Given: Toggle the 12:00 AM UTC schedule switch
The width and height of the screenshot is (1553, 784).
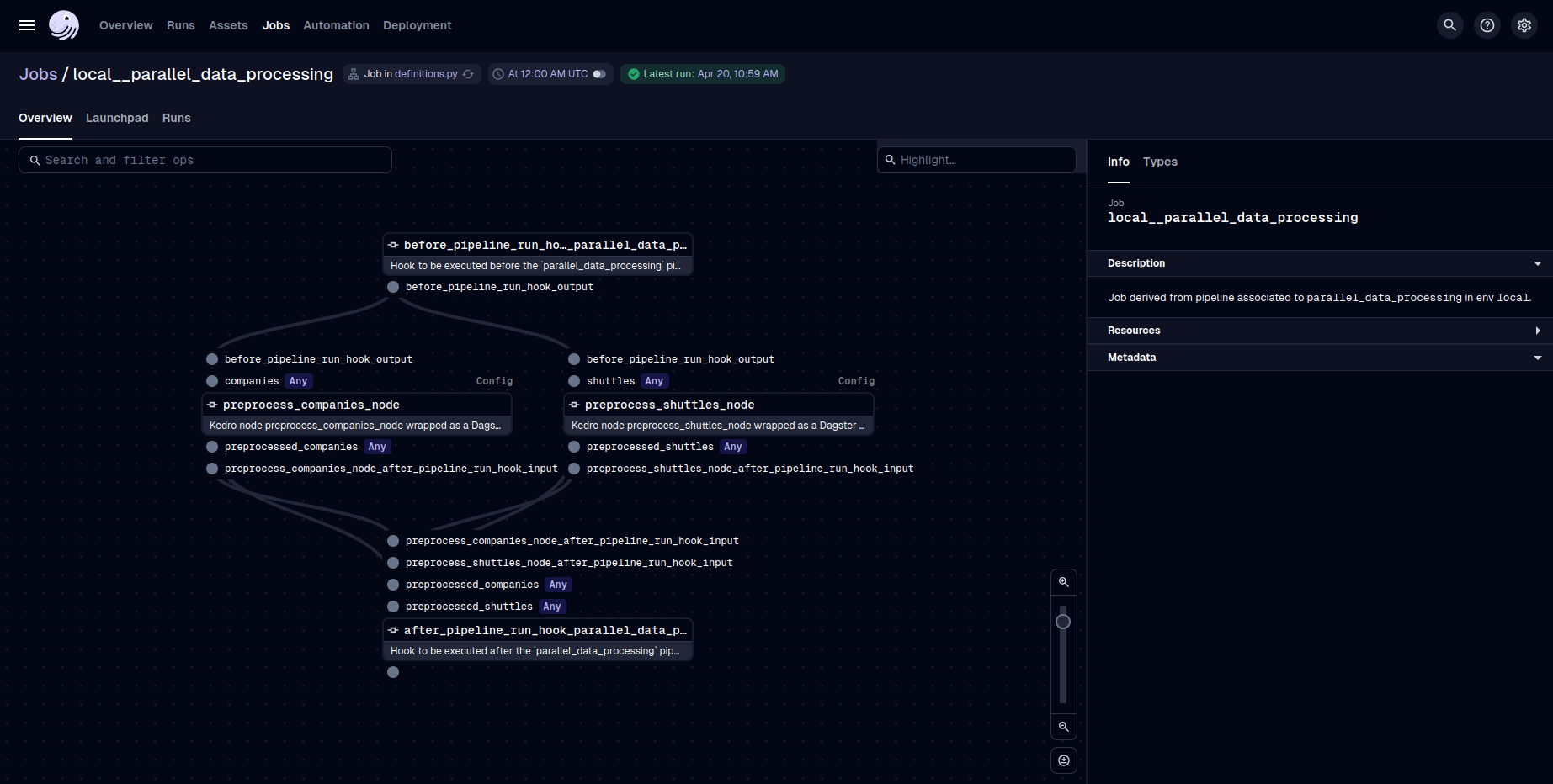Looking at the screenshot, I should (599, 74).
